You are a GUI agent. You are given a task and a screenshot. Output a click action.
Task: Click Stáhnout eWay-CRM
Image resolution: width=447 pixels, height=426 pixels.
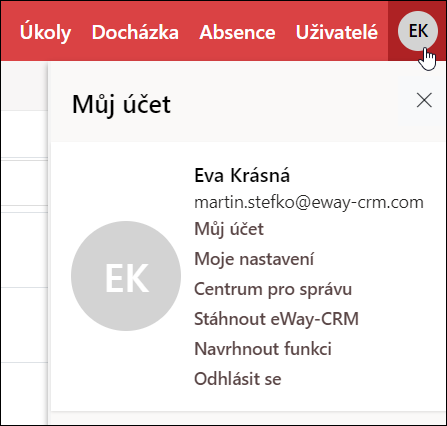[x=276, y=319]
